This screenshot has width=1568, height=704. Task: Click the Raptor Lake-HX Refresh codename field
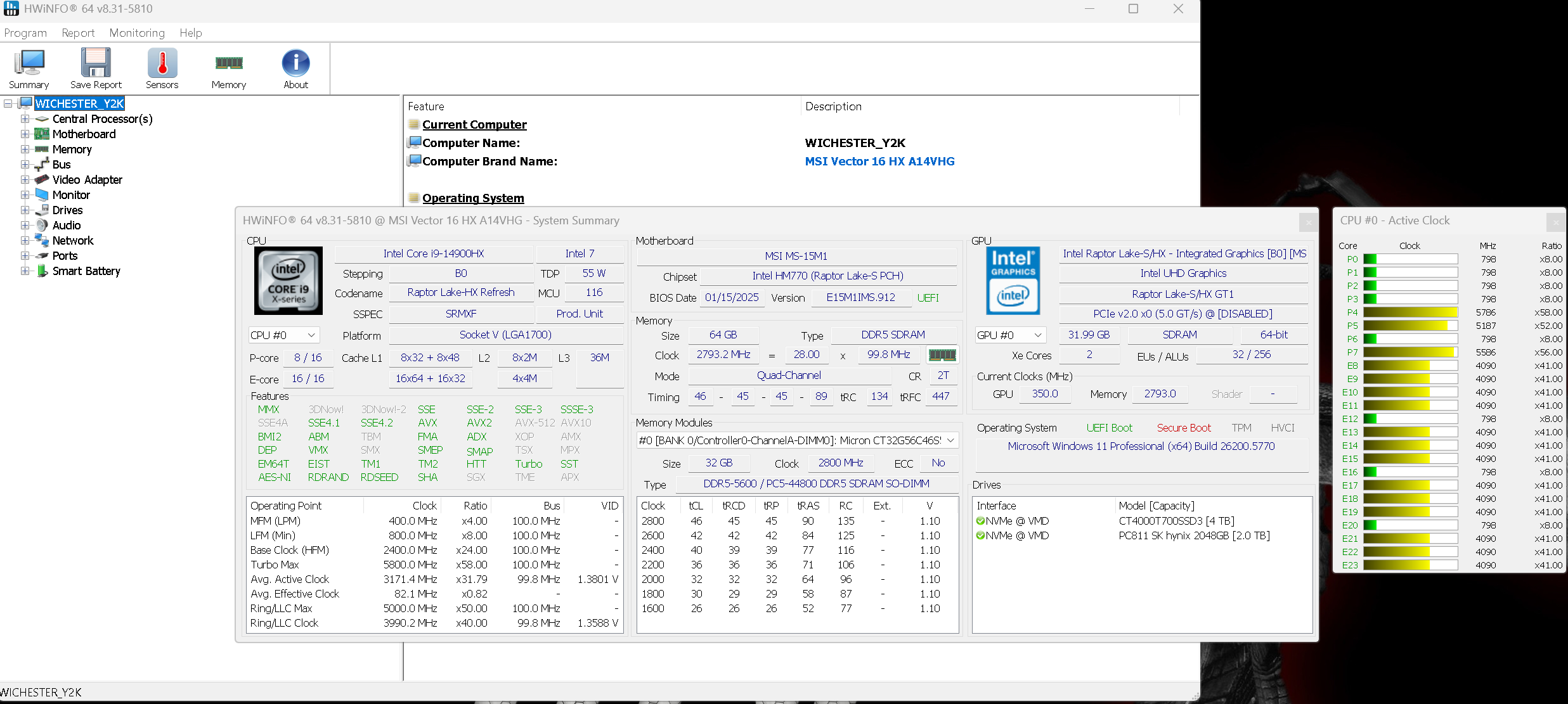461,293
